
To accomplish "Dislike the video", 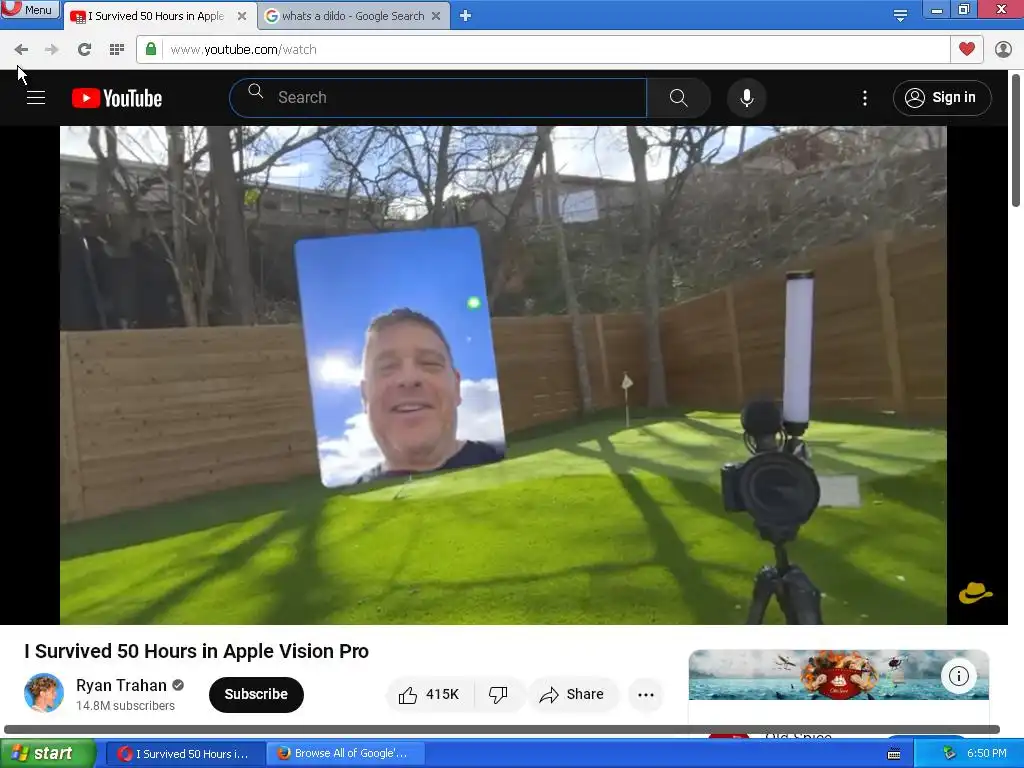I will point(498,695).
